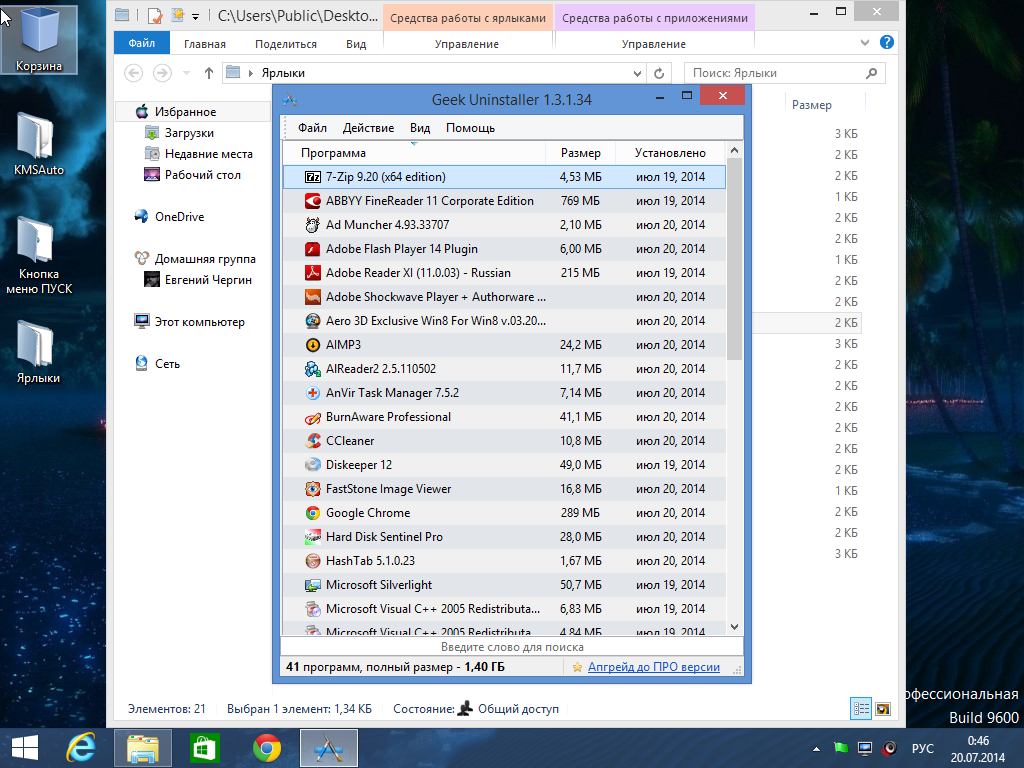Select Недавние места in navigation pane
This screenshot has width=1024, height=768.
point(208,153)
